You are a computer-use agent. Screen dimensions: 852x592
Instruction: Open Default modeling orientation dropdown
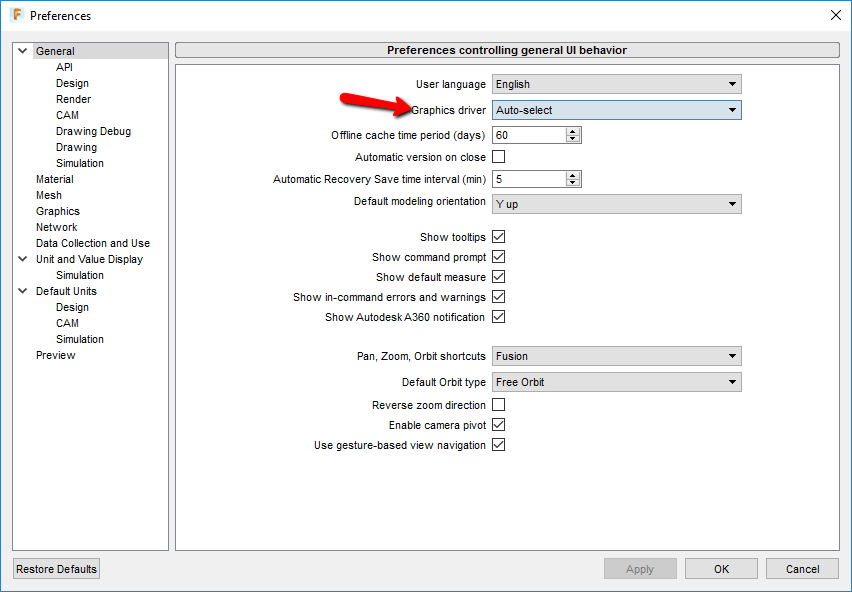click(617, 204)
